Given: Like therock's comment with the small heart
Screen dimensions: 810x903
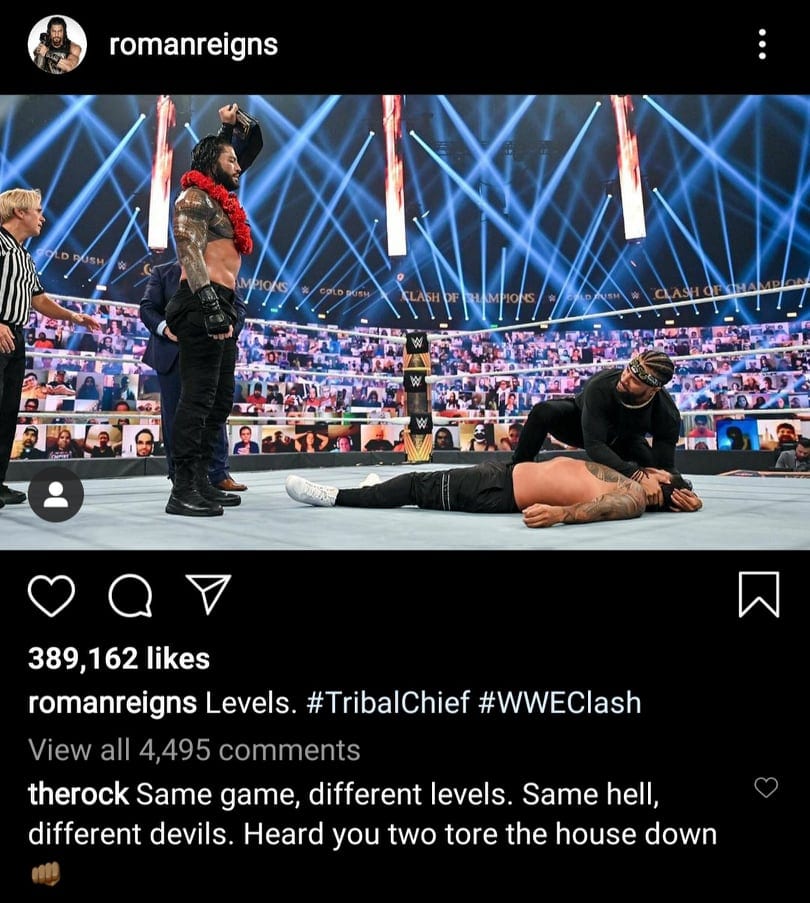Looking at the screenshot, I should tap(766, 787).
